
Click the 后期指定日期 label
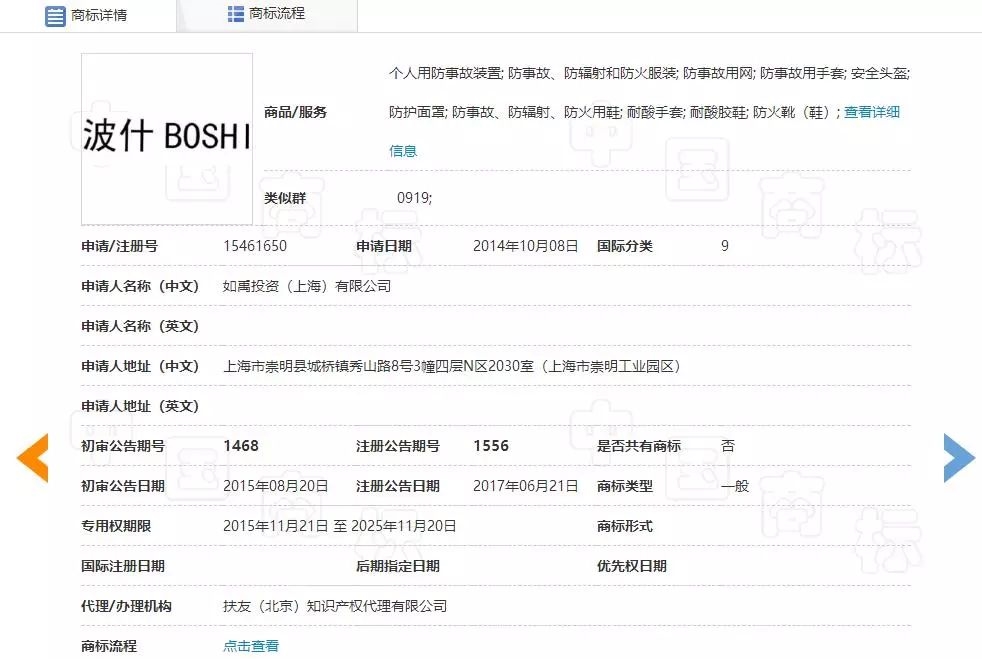click(398, 566)
